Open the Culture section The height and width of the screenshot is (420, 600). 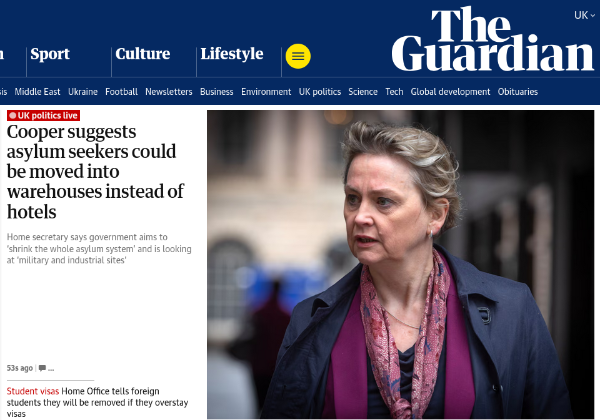pyautogui.click(x=143, y=54)
